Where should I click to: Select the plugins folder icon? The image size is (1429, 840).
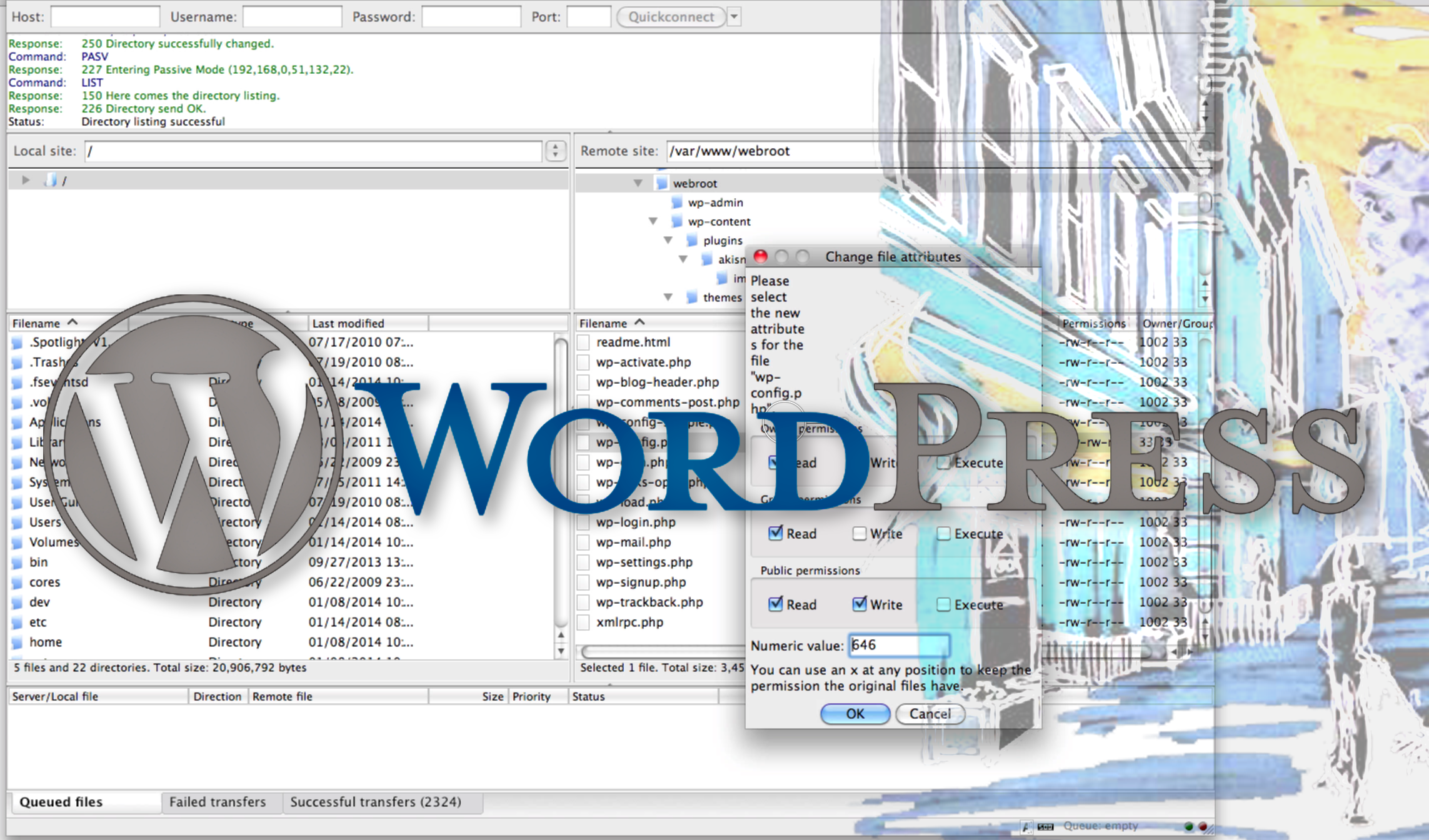(692, 241)
